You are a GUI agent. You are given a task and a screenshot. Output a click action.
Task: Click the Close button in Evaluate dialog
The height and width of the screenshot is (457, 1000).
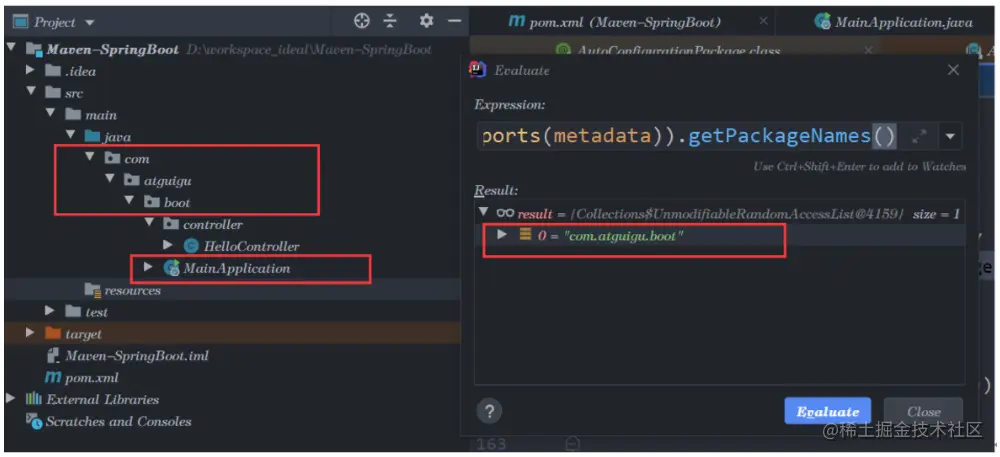point(923,412)
